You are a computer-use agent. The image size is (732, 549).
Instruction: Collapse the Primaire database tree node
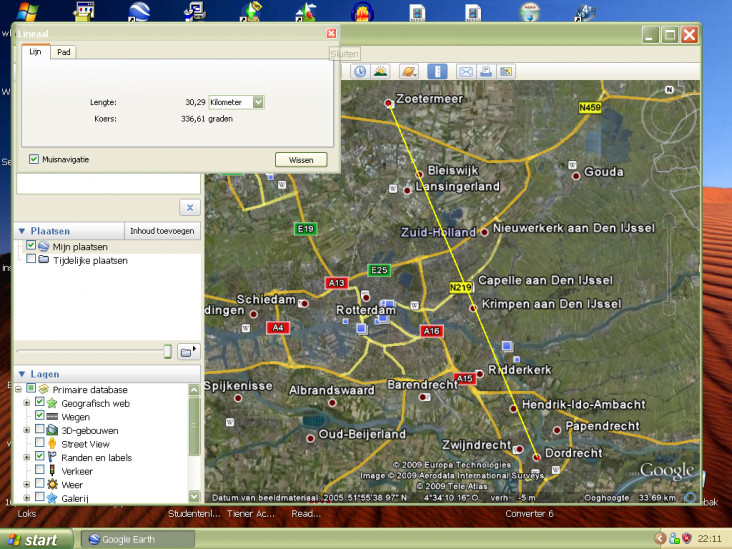pyautogui.click(x=18, y=389)
